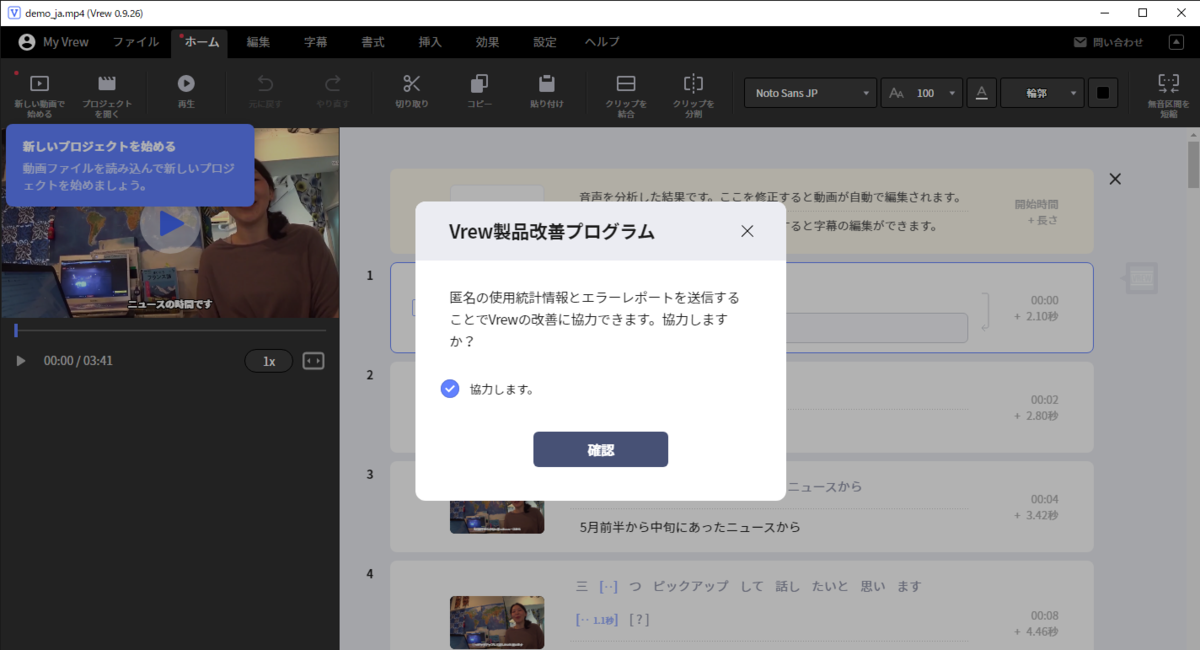Viewport: 1200px width, 650px height.
Task: Switch to the 字幕 (subtitles) menu
Action: pyautogui.click(x=314, y=42)
